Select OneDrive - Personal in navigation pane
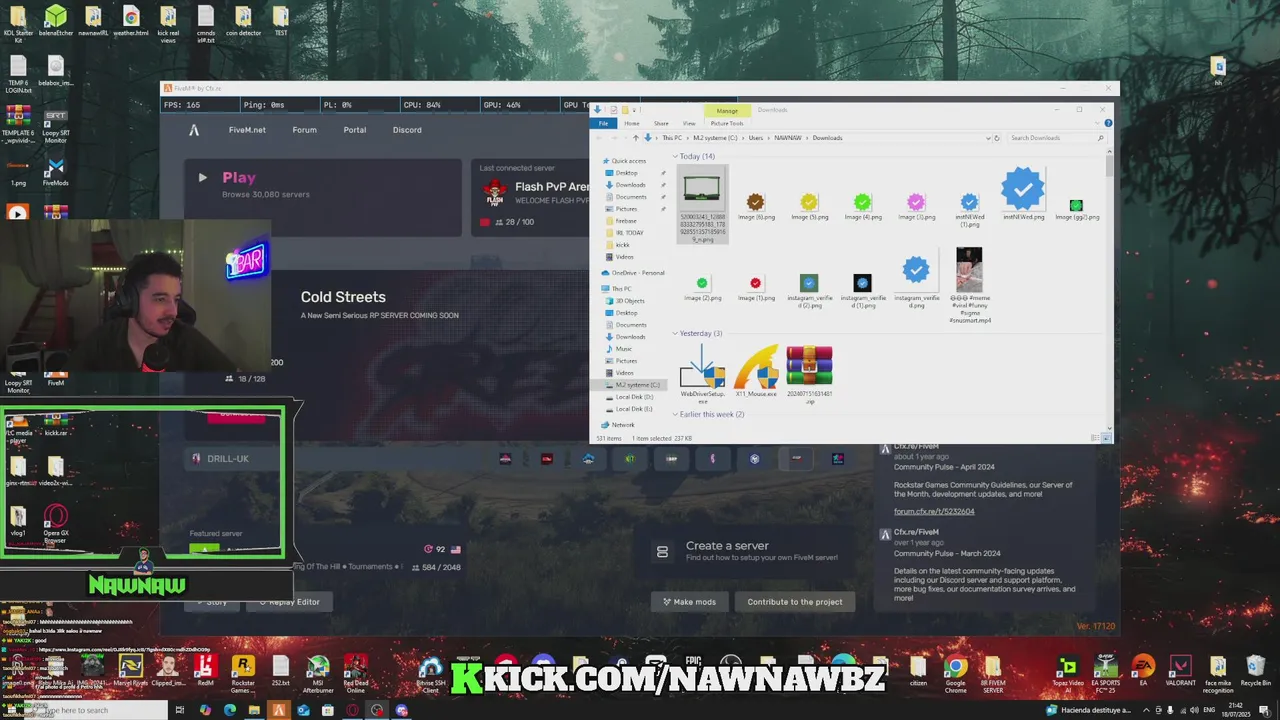The height and width of the screenshot is (720, 1280). pos(633,273)
